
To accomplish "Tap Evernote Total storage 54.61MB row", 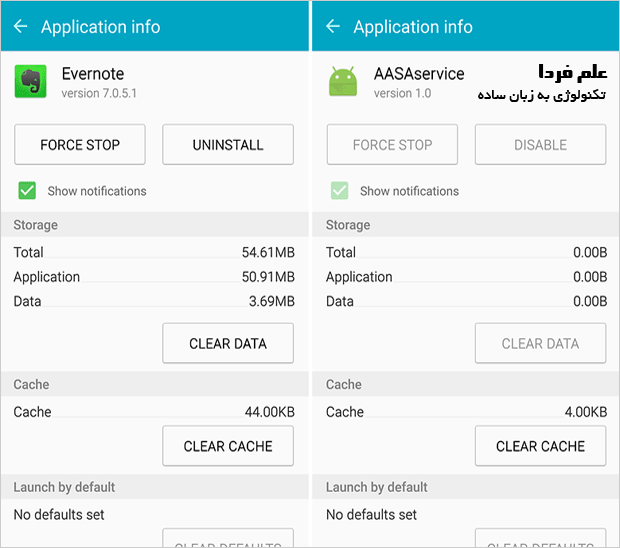I will (154, 252).
